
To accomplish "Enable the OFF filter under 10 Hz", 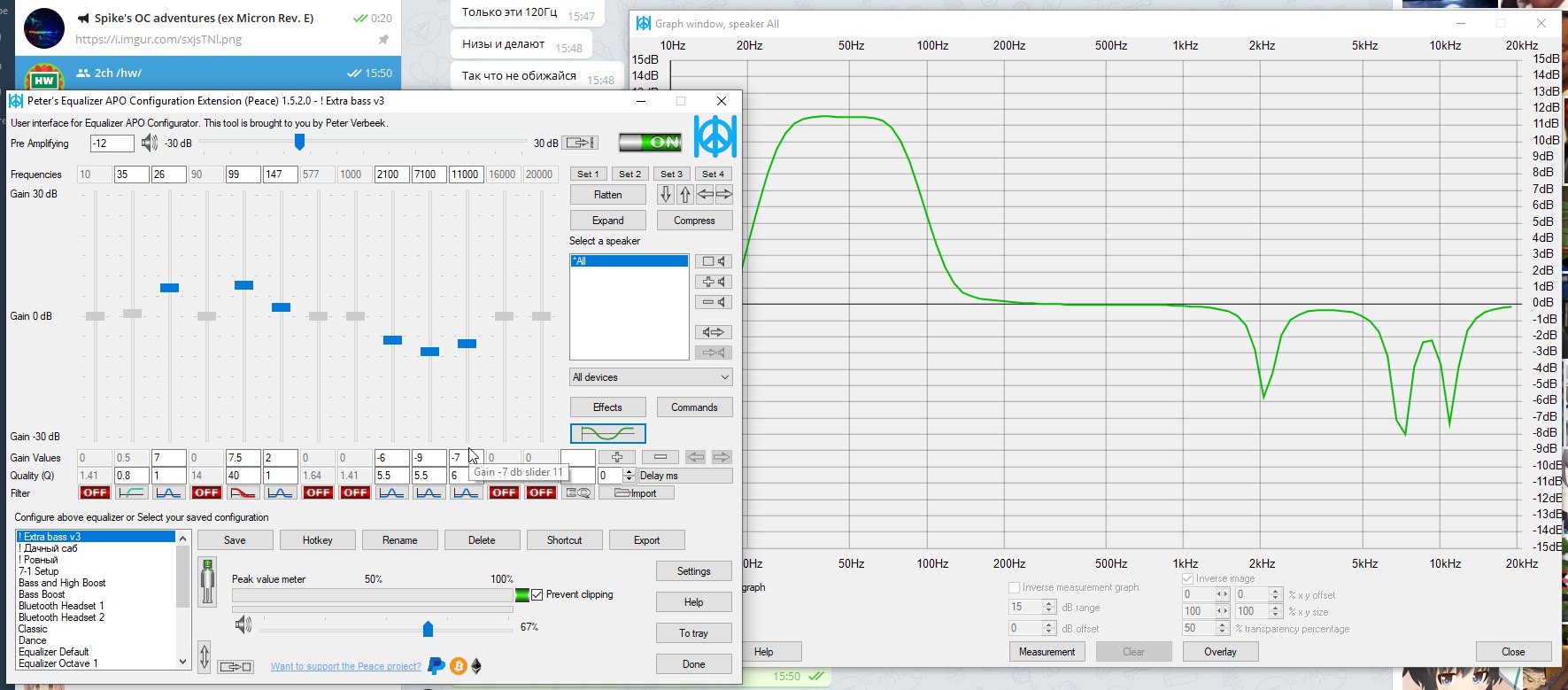I will click(x=95, y=492).
